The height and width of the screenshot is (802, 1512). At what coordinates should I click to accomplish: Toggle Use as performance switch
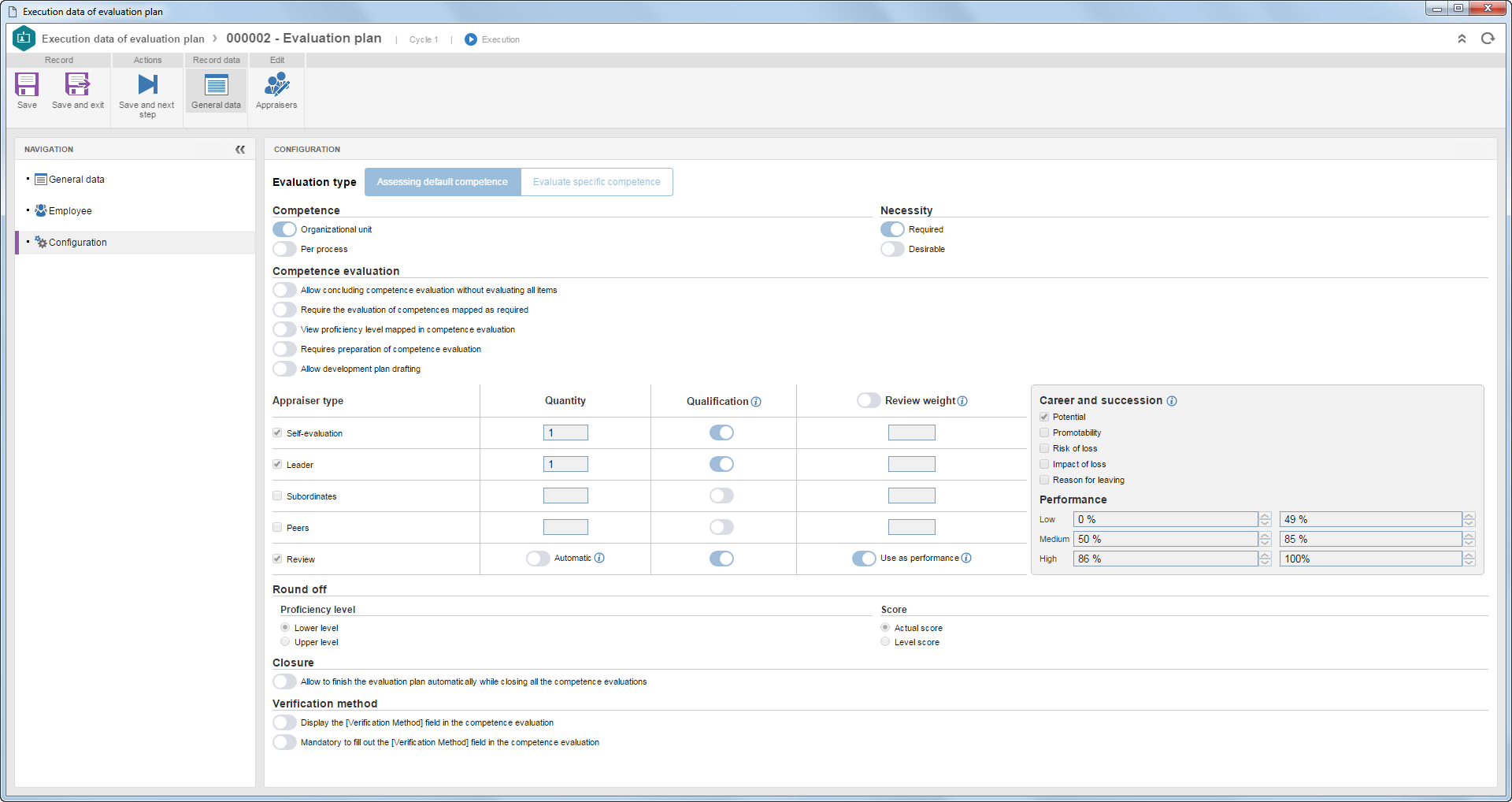coord(864,559)
